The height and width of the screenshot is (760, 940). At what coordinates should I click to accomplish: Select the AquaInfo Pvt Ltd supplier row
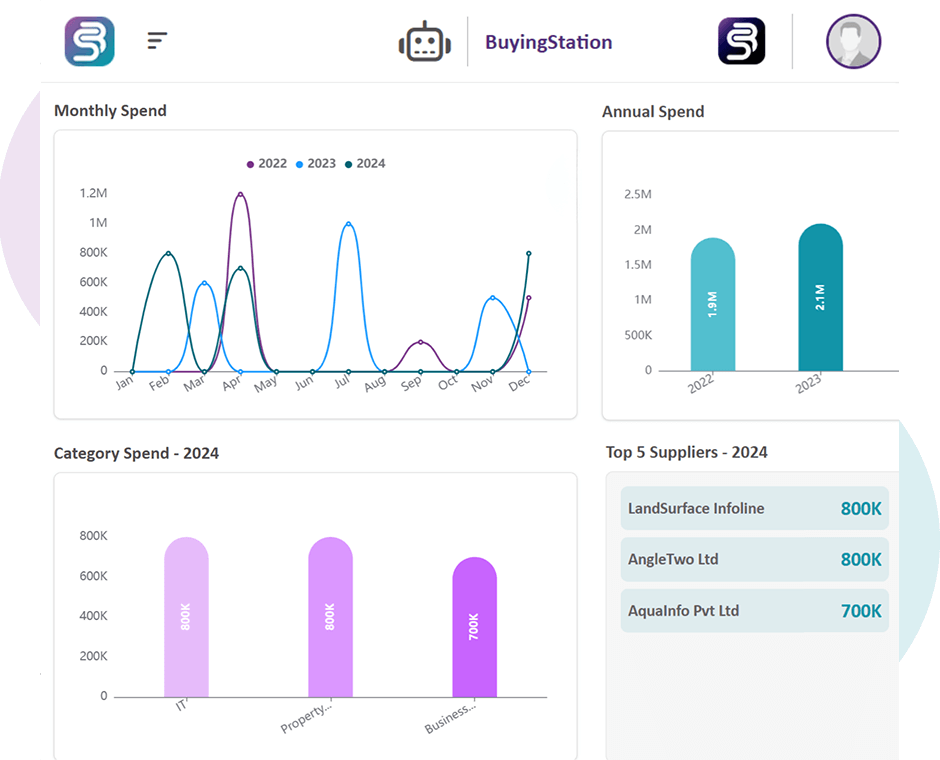coord(754,610)
